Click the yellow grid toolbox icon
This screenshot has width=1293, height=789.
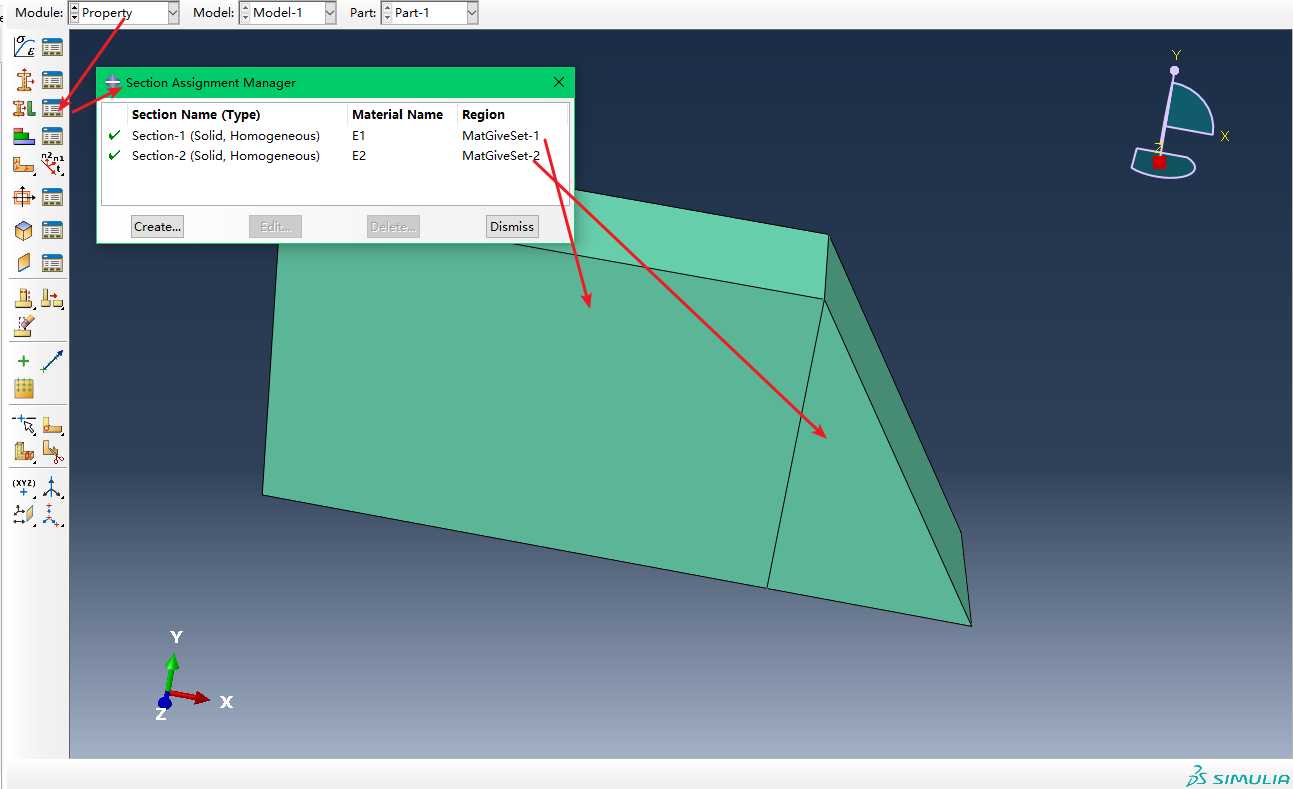point(24,388)
